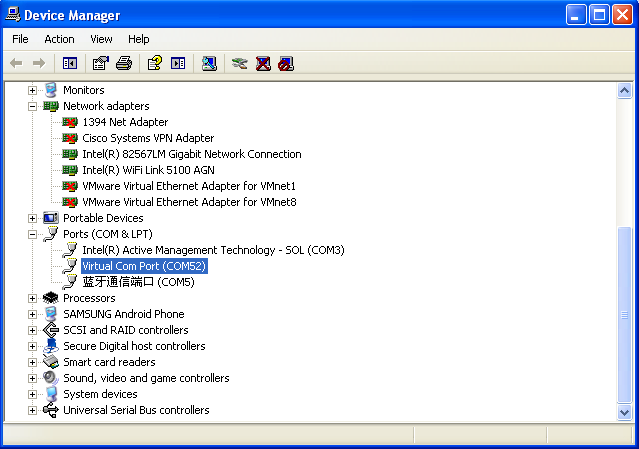The image size is (639, 449).
Task: Maximize the Device Manager window
Action: tap(599, 15)
